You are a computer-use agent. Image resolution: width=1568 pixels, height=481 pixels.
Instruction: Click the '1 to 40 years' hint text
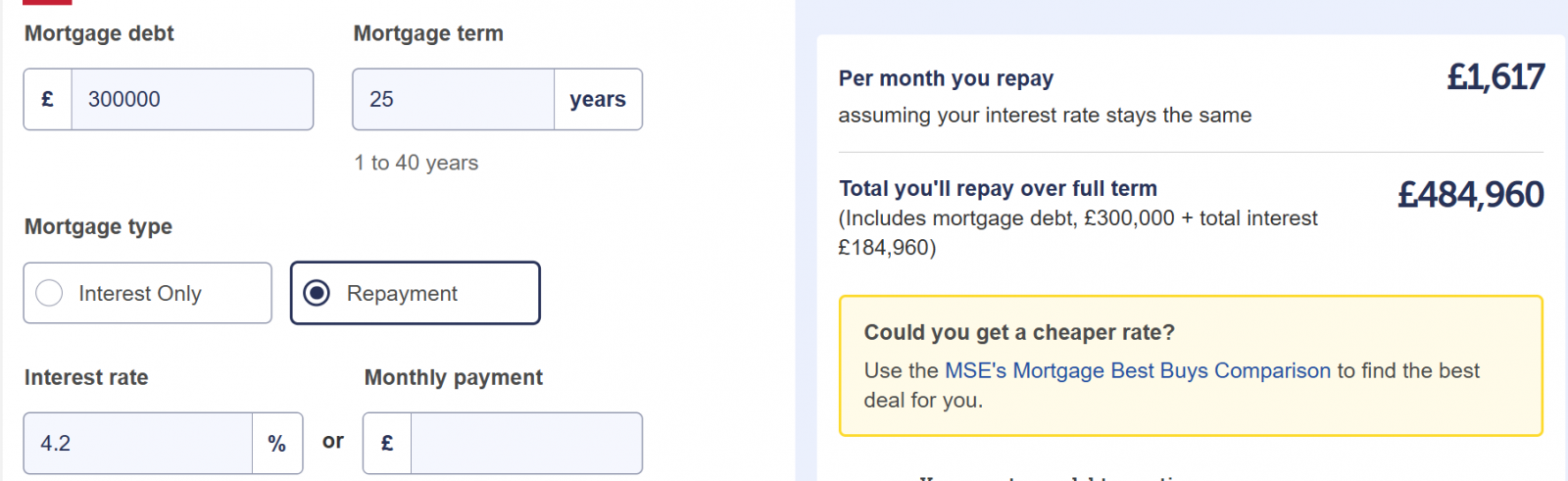(x=416, y=163)
